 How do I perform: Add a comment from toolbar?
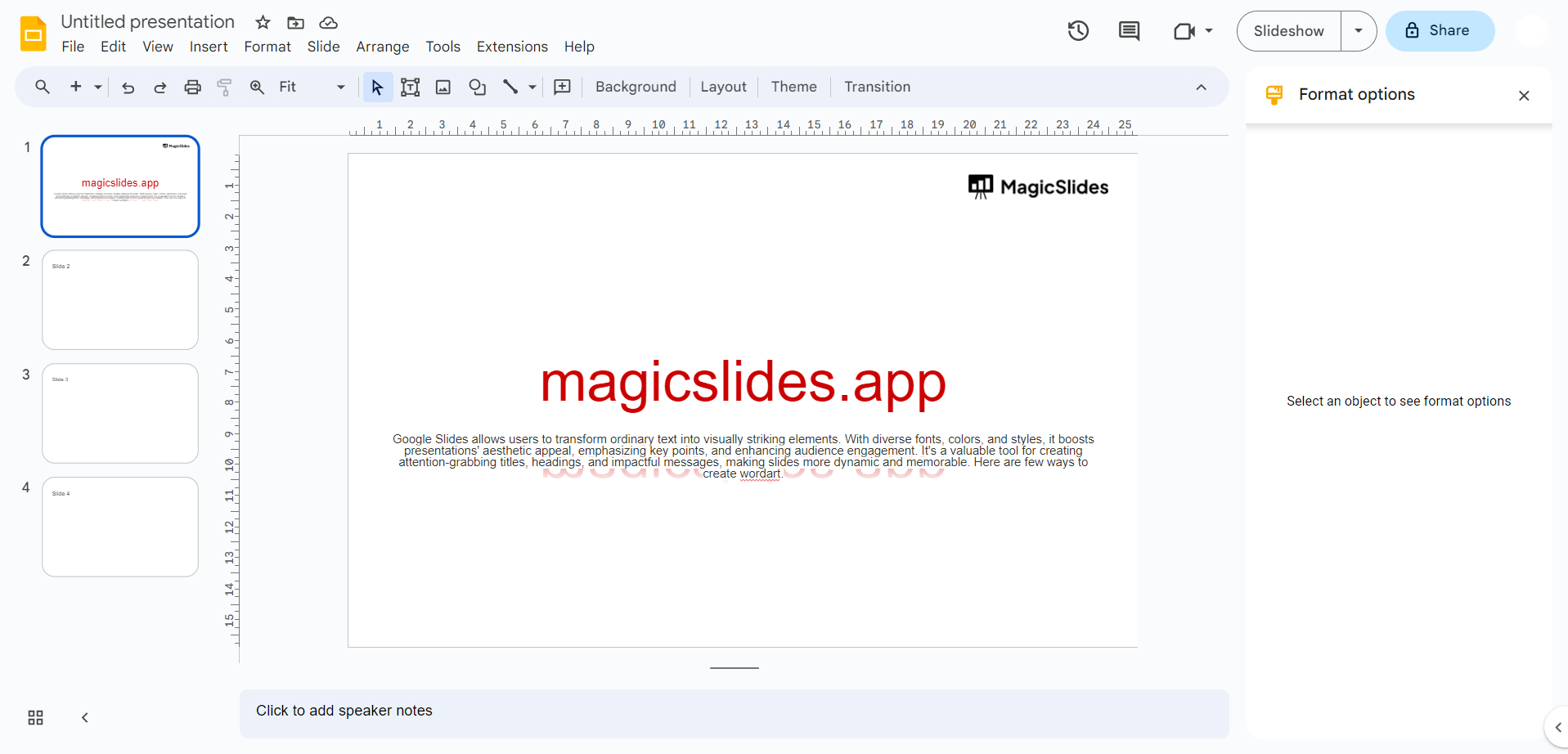click(562, 87)
